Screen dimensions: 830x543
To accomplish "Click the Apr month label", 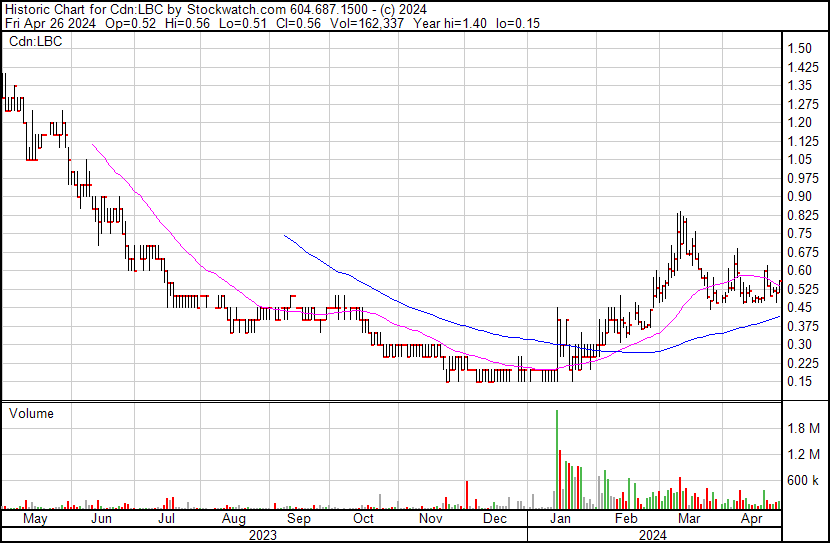I will [x=752, y=519].
